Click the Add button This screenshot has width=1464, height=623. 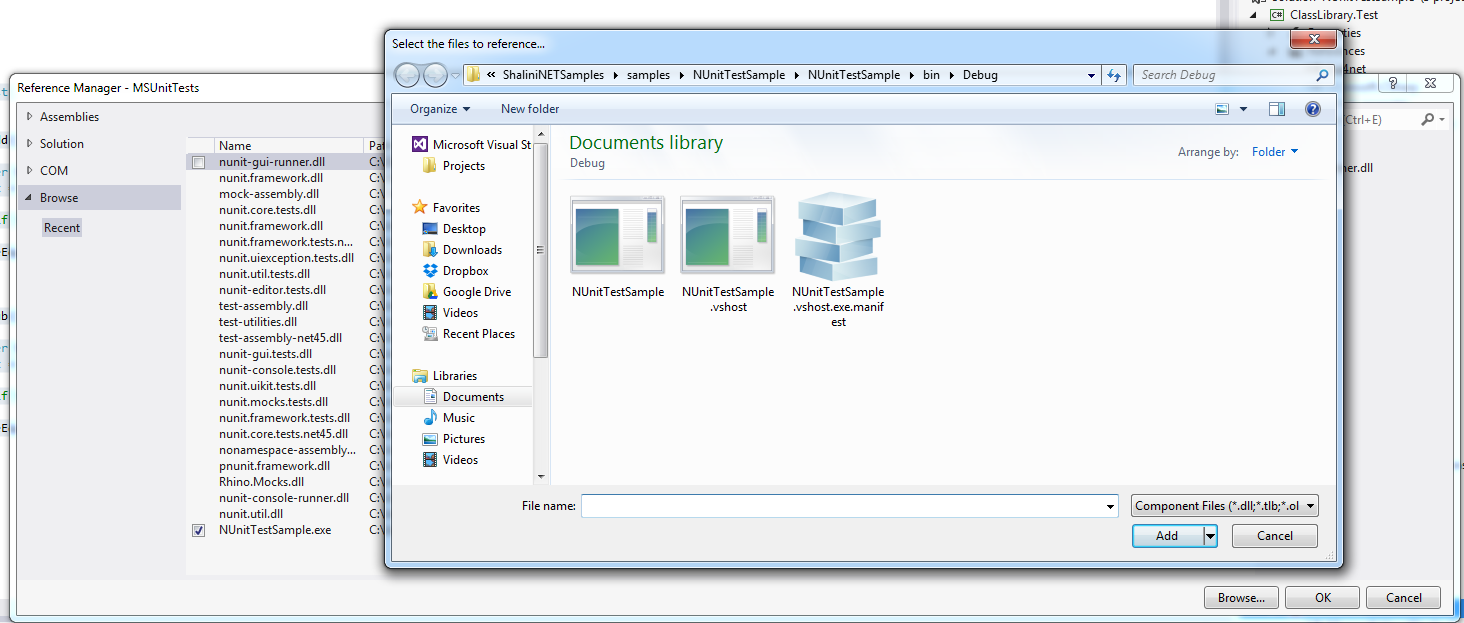(1165, 535)
